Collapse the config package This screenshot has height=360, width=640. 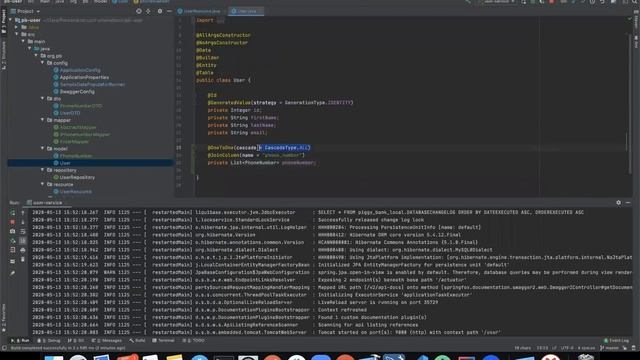[x=42, y=63]
